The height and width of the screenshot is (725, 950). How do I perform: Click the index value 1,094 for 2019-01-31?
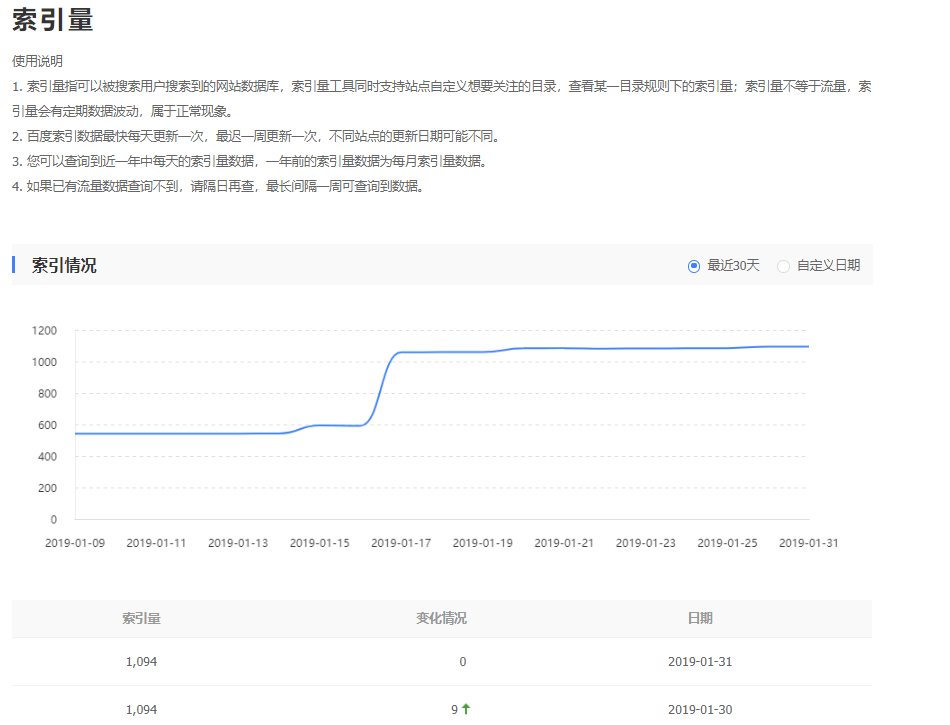tap(141, 663)
